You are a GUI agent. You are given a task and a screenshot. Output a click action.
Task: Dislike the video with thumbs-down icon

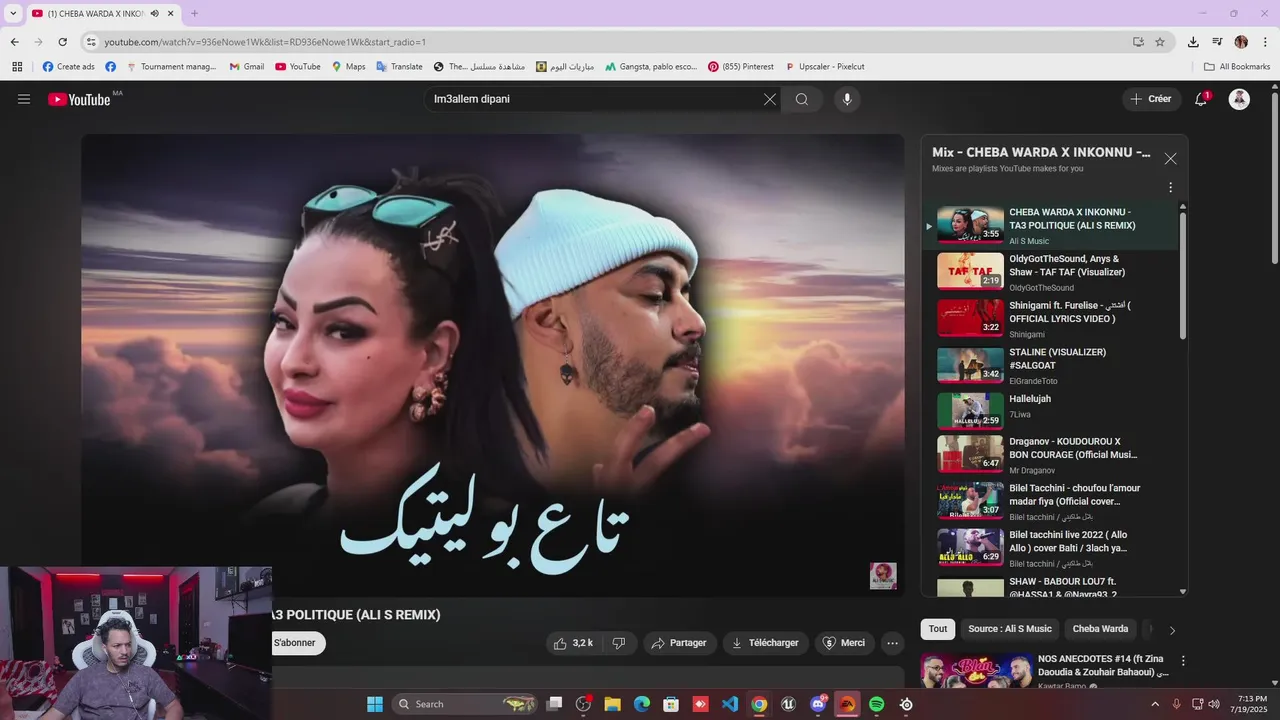pyautogui.click(x=619, y=643)
